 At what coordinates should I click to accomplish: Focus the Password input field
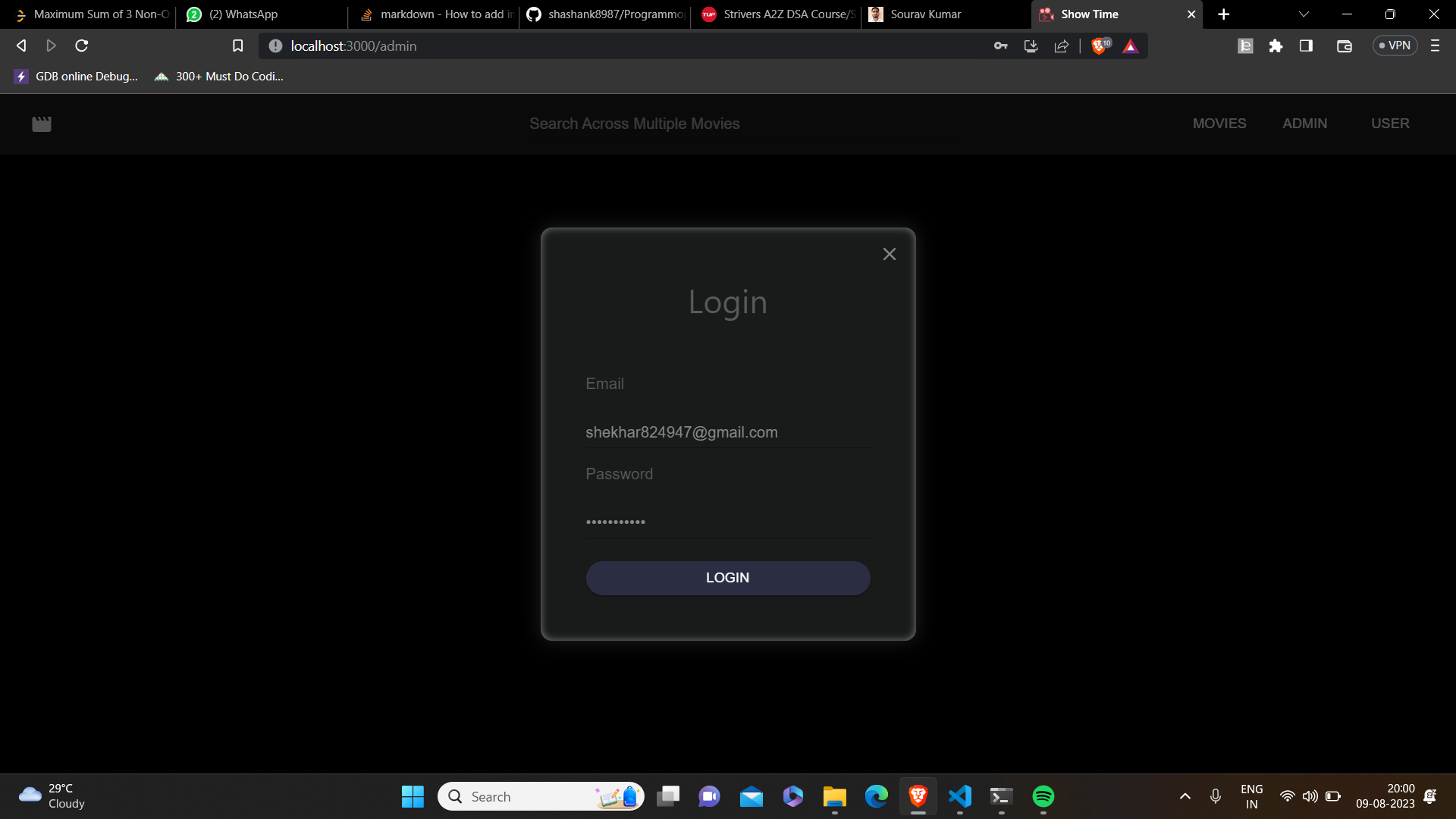727,522
